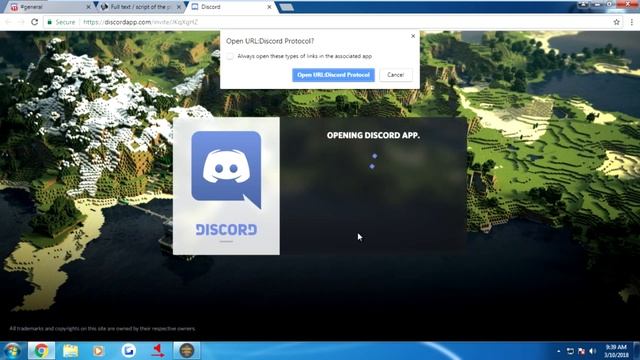Open Google Chrome from the taskbar
Viewport: 640px width, 360px height.
click(41, 351)
